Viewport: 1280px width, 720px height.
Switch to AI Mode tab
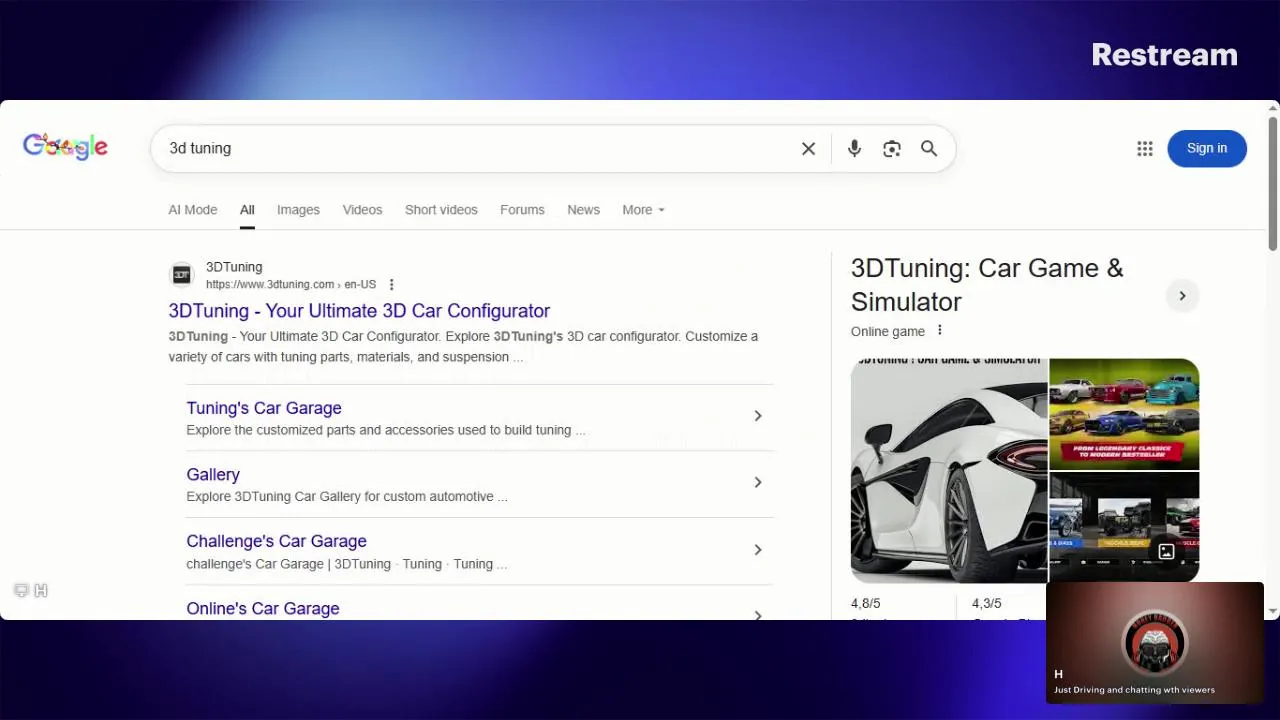(x=193, y=210)
